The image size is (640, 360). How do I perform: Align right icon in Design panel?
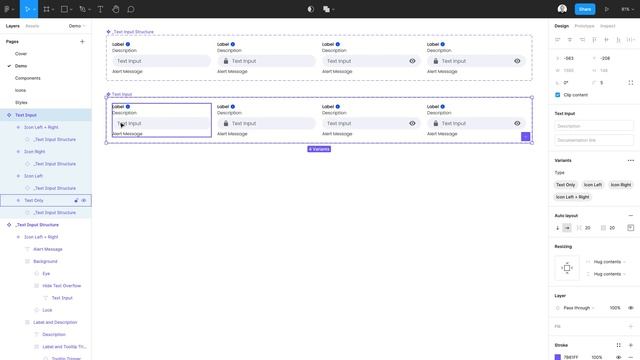click(582, 40)
